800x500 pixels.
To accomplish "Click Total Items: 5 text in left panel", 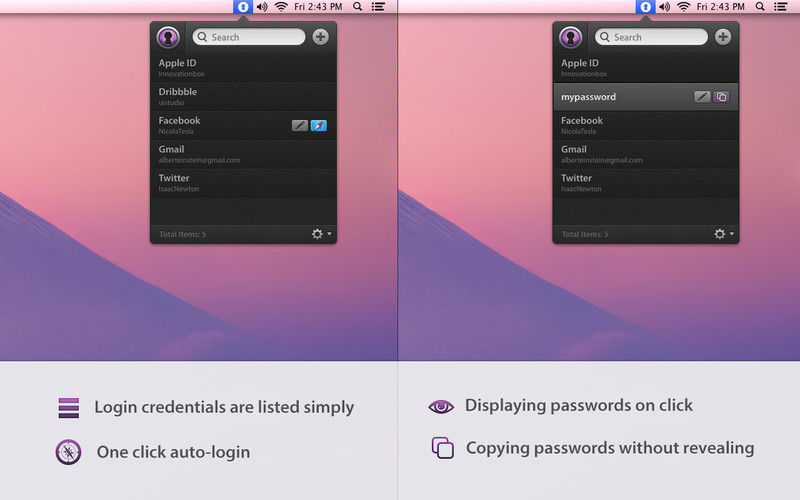I will point(183,234).
